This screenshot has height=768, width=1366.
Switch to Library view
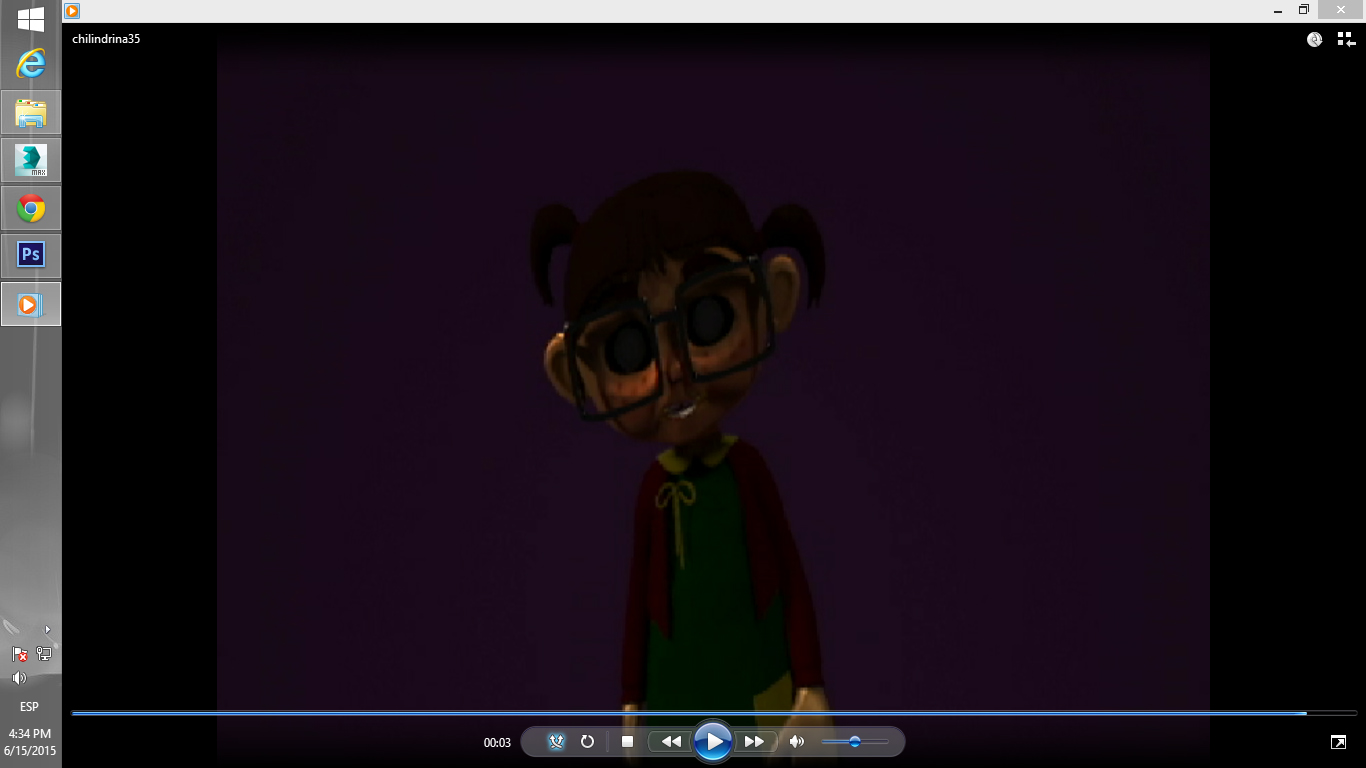(1346, 40)
